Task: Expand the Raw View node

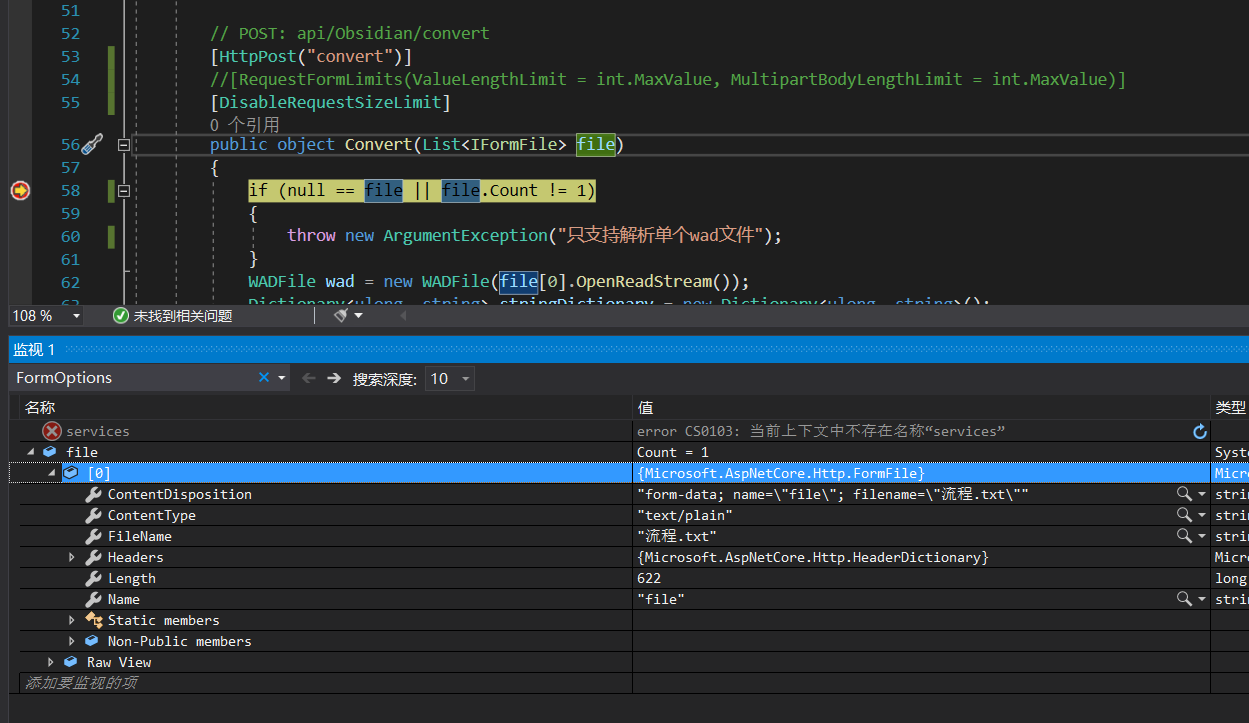Action: coord(51,662)
